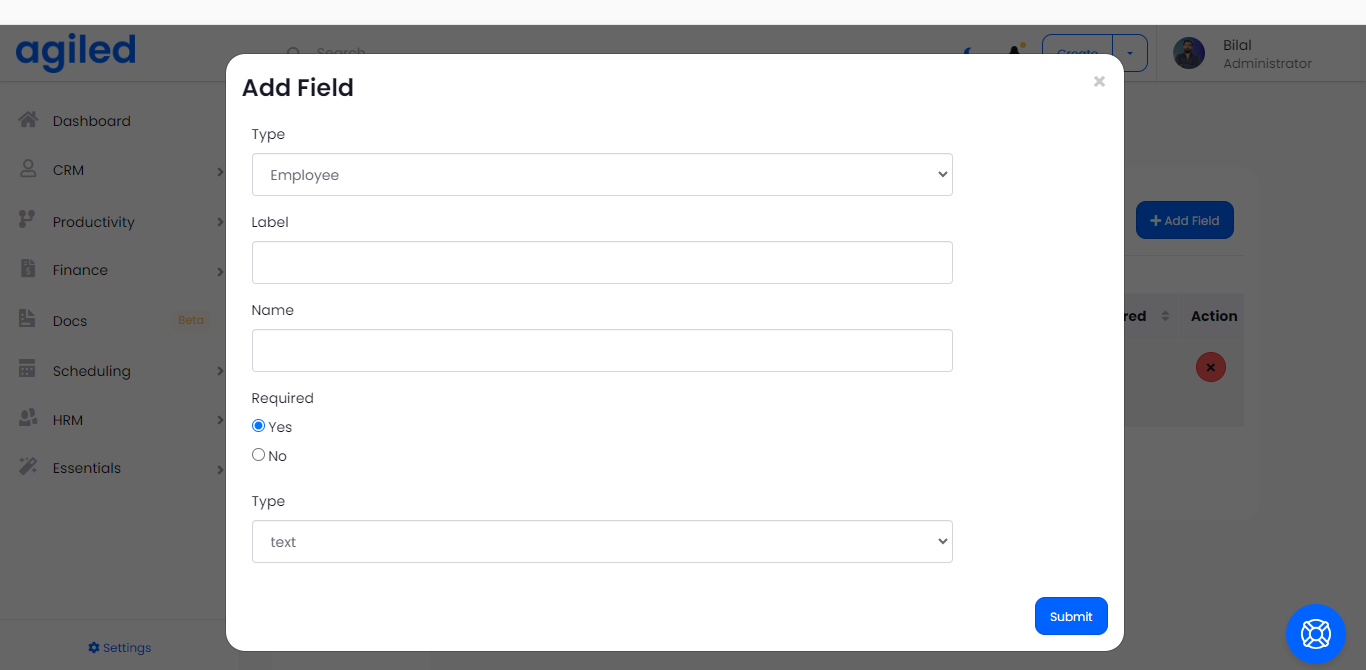Click the CRM person icon

click(28, 169)
